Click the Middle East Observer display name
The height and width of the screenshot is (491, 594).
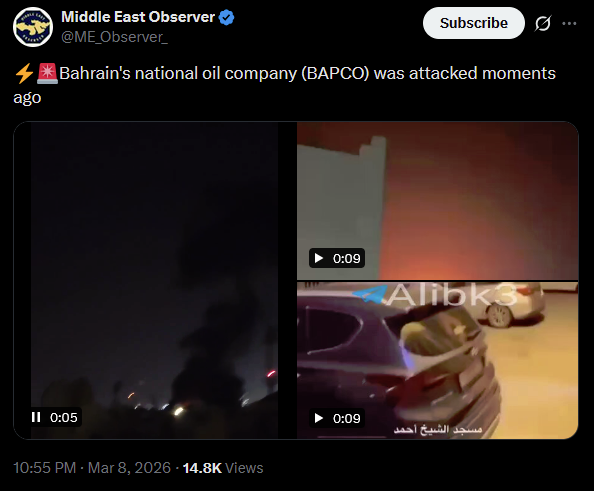138,17
